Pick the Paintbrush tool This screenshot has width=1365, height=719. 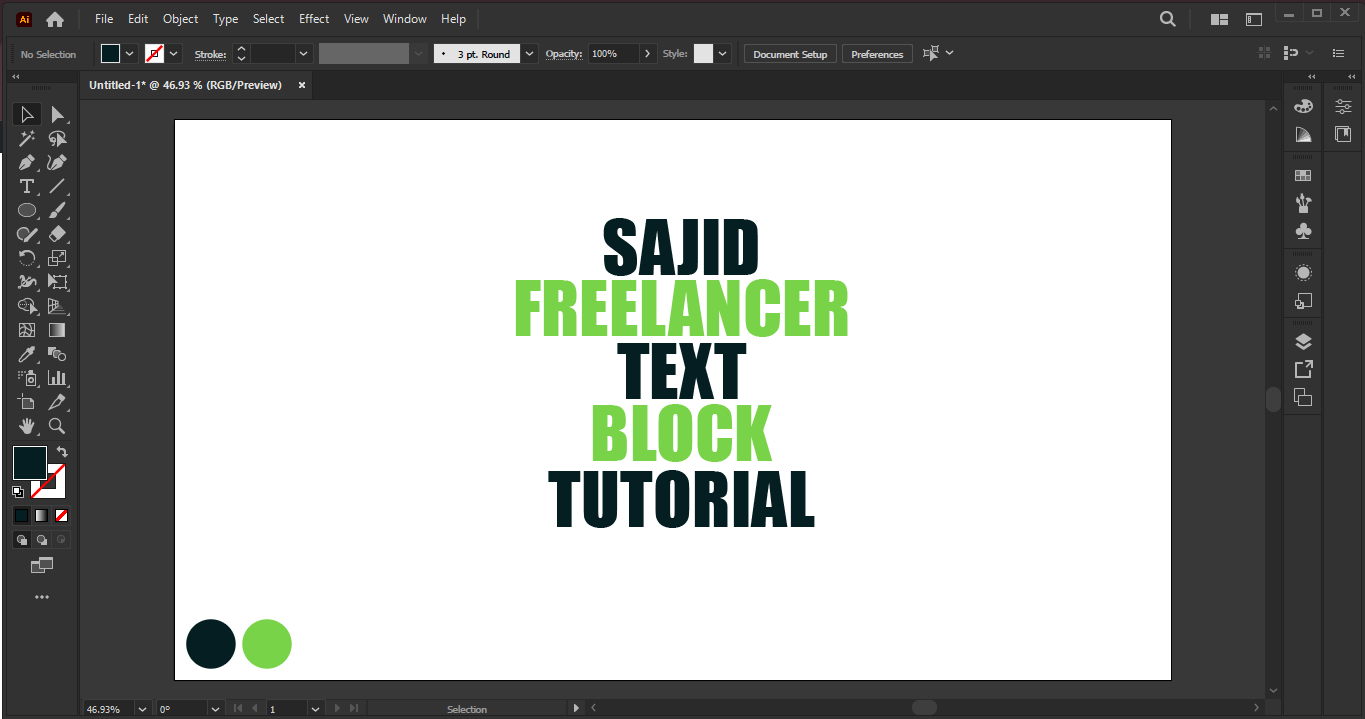click(x=58, y=210)
